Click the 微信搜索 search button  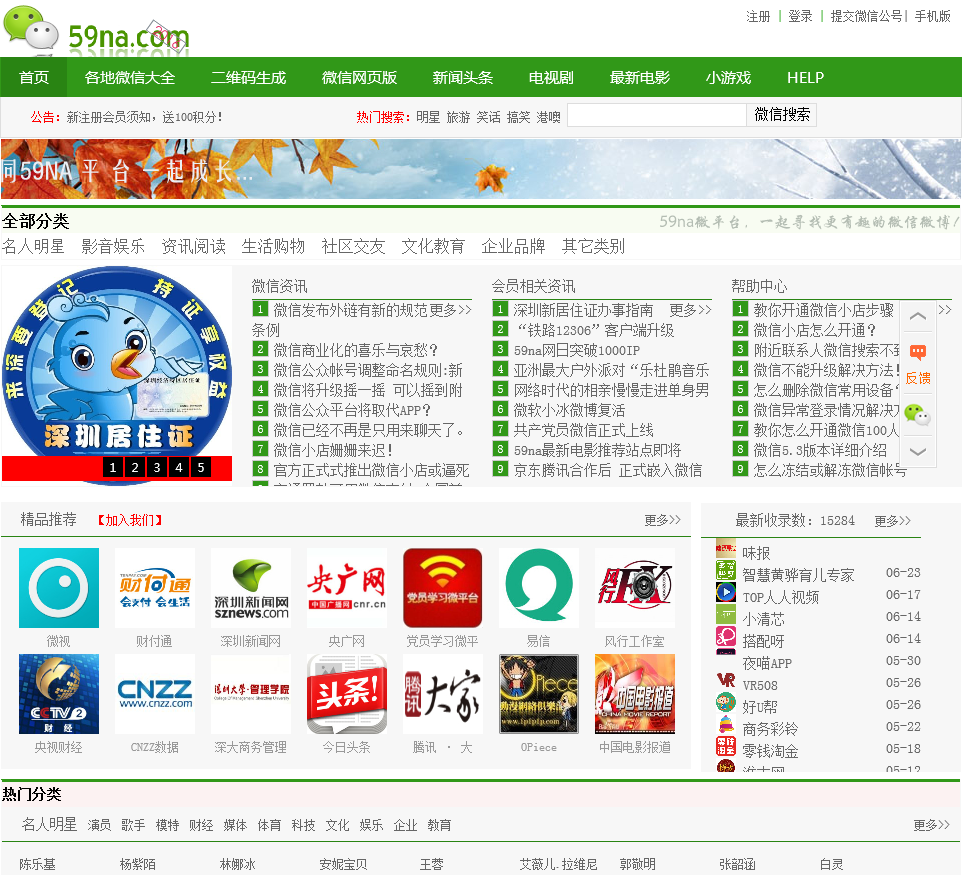coord(782,115)
